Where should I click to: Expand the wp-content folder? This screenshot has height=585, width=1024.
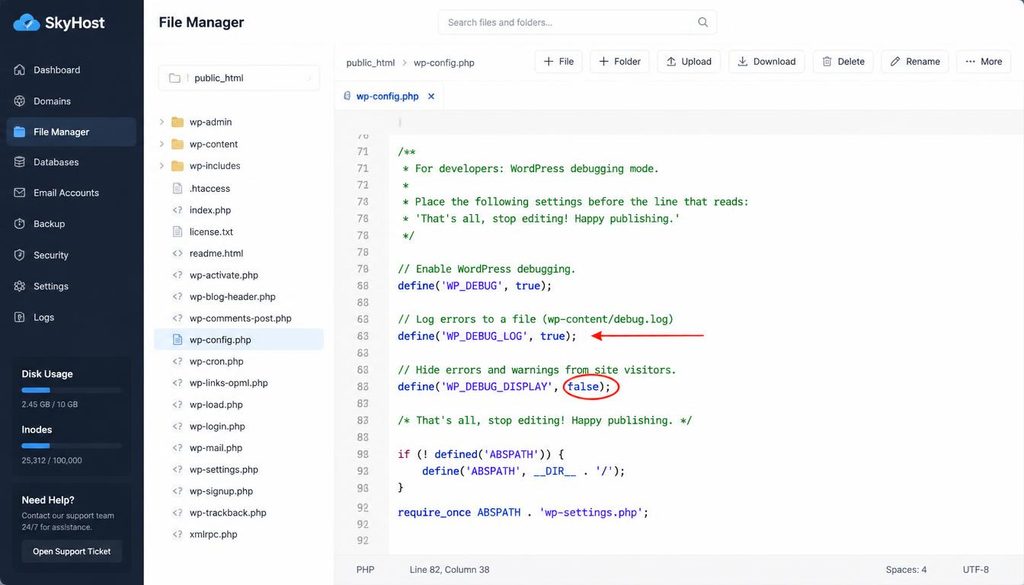(x=161, y=144)
